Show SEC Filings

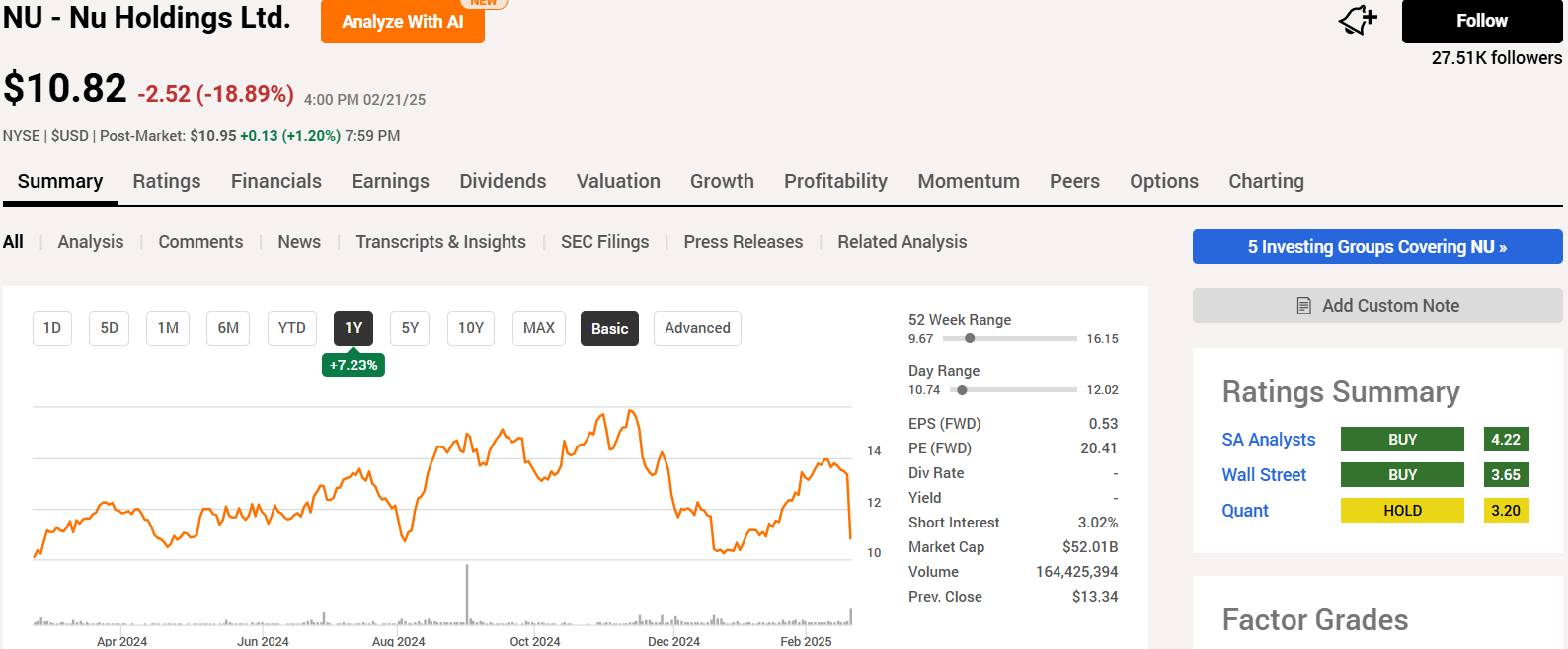pyautogui.click(x=605, y=242)
